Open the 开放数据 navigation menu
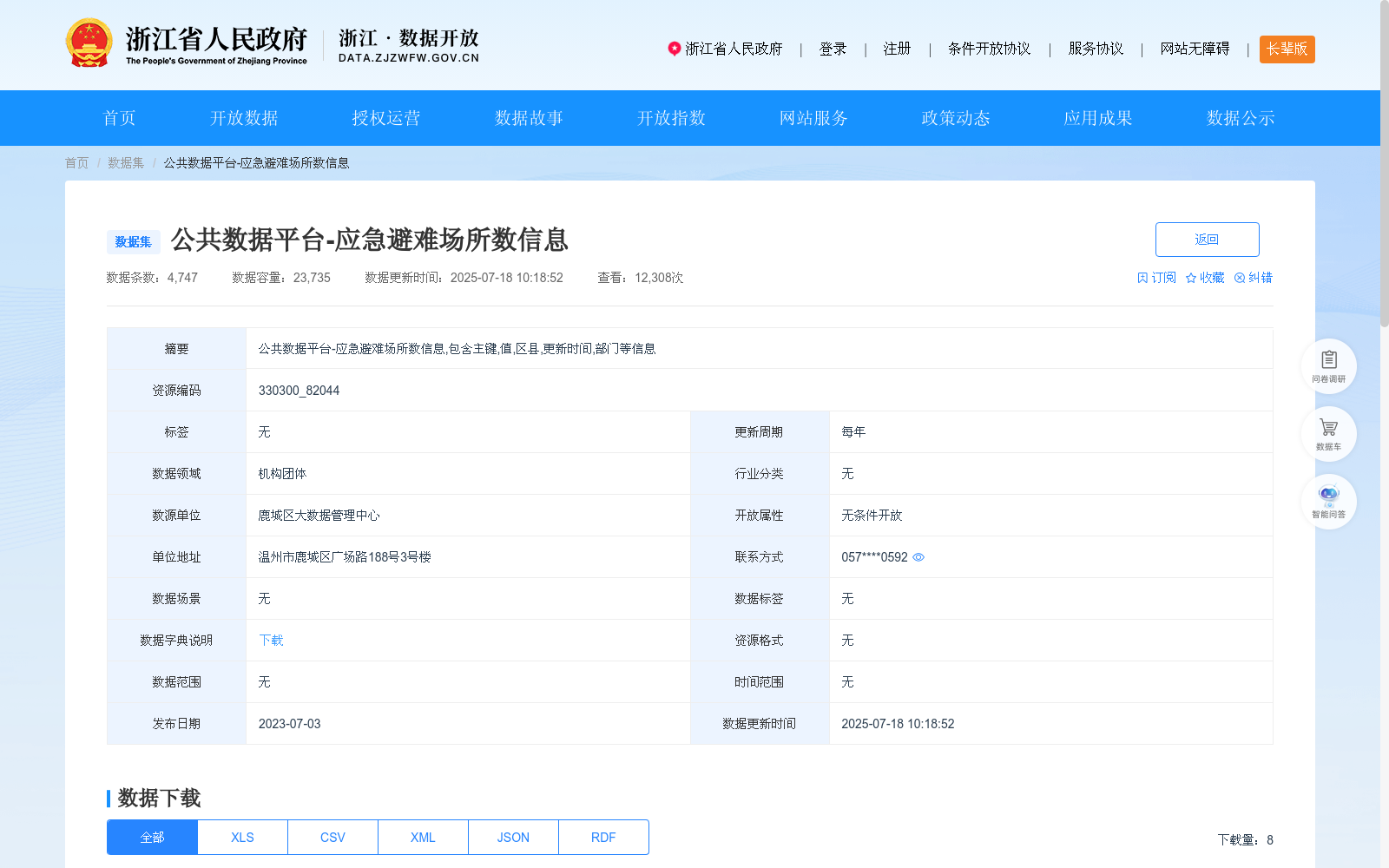 [245, 118]
